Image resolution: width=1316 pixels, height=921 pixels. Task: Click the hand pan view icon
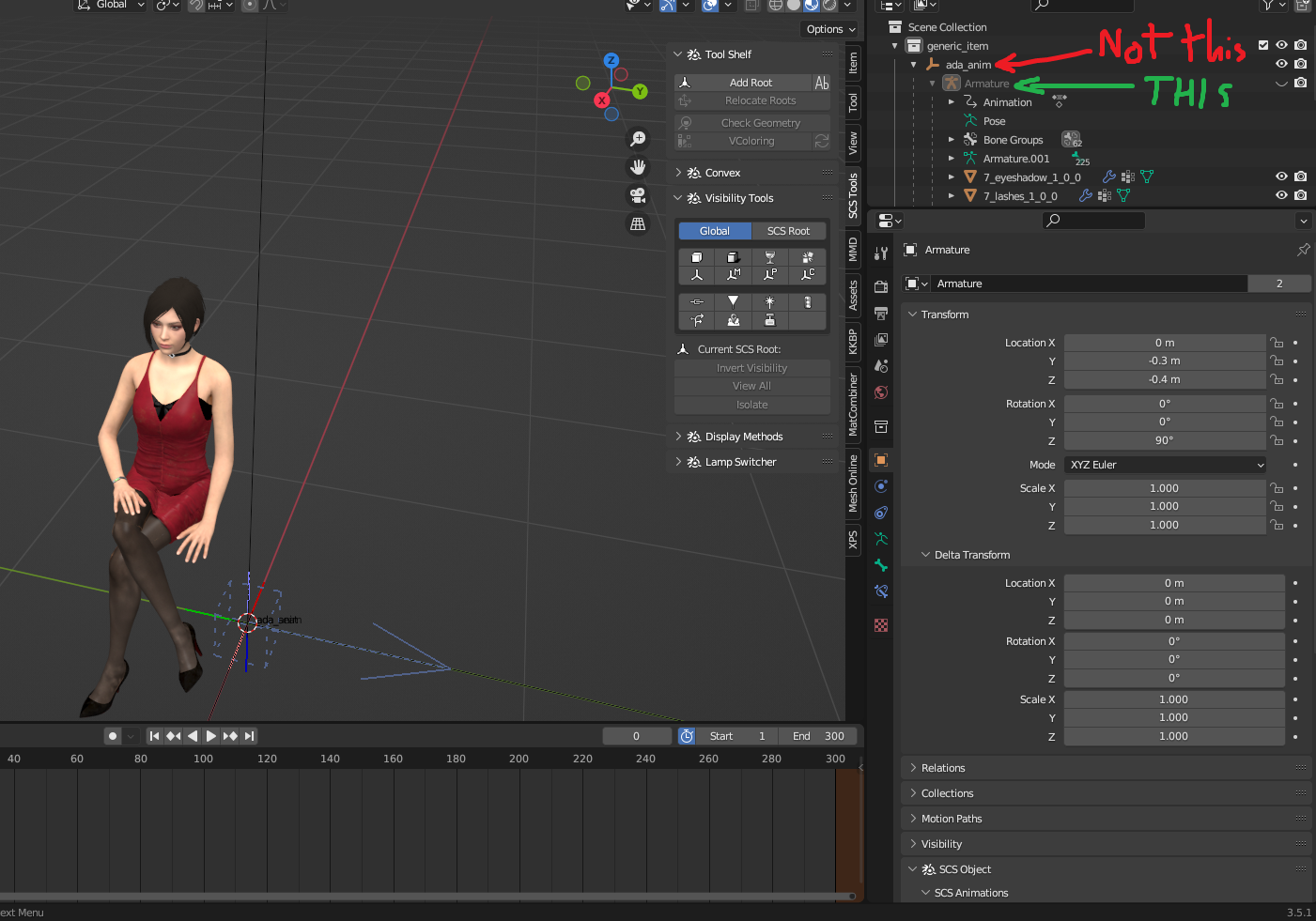pyautogui.click(x=638, y=167)
